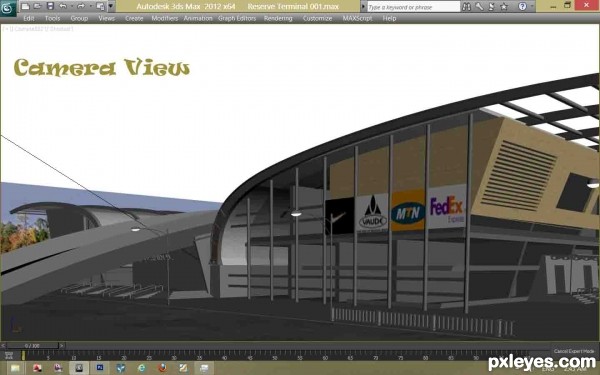Click the viewport label in top-left corner

pos(38,29)
